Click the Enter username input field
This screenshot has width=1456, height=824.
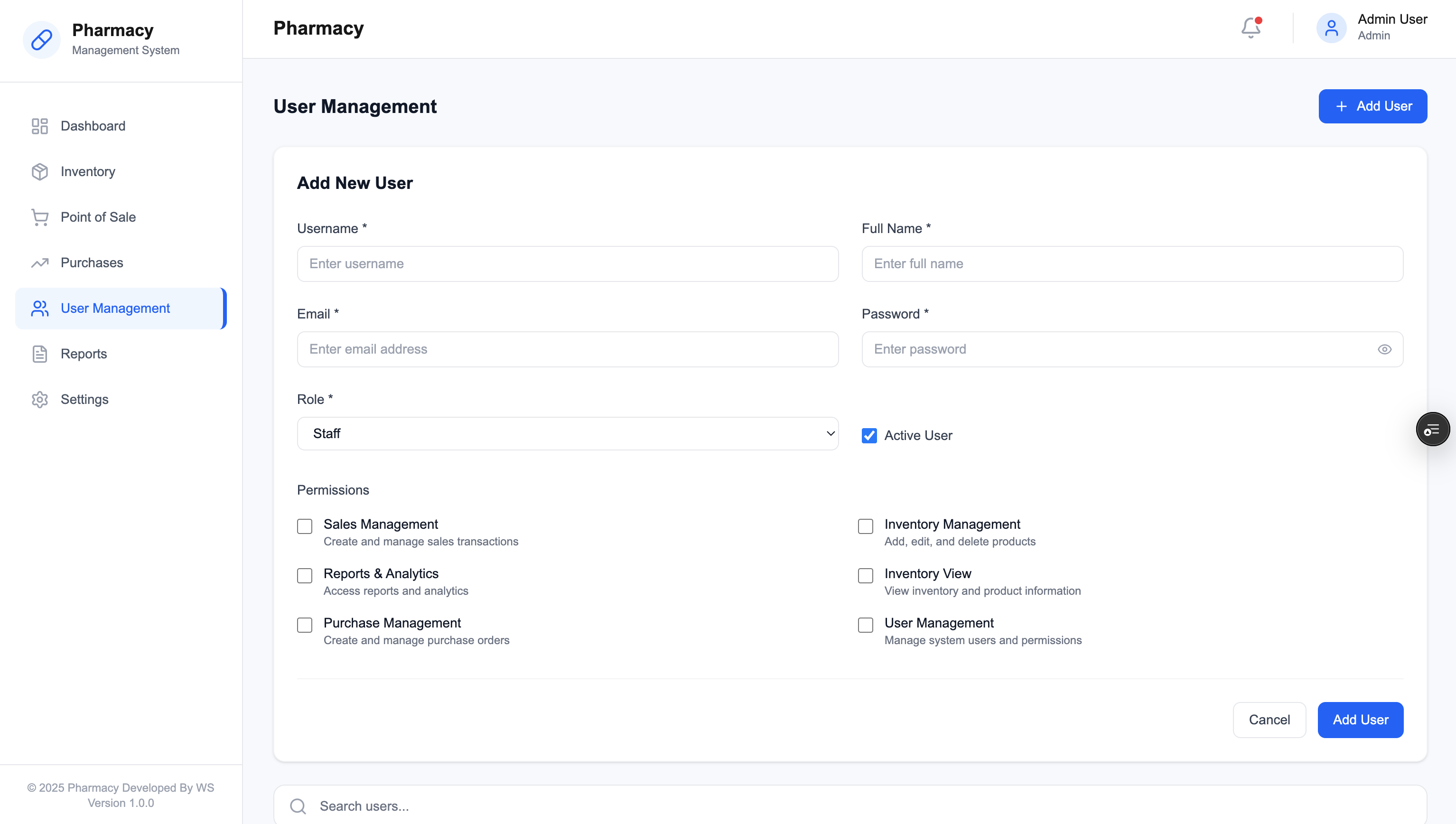[x=567, y=264]
